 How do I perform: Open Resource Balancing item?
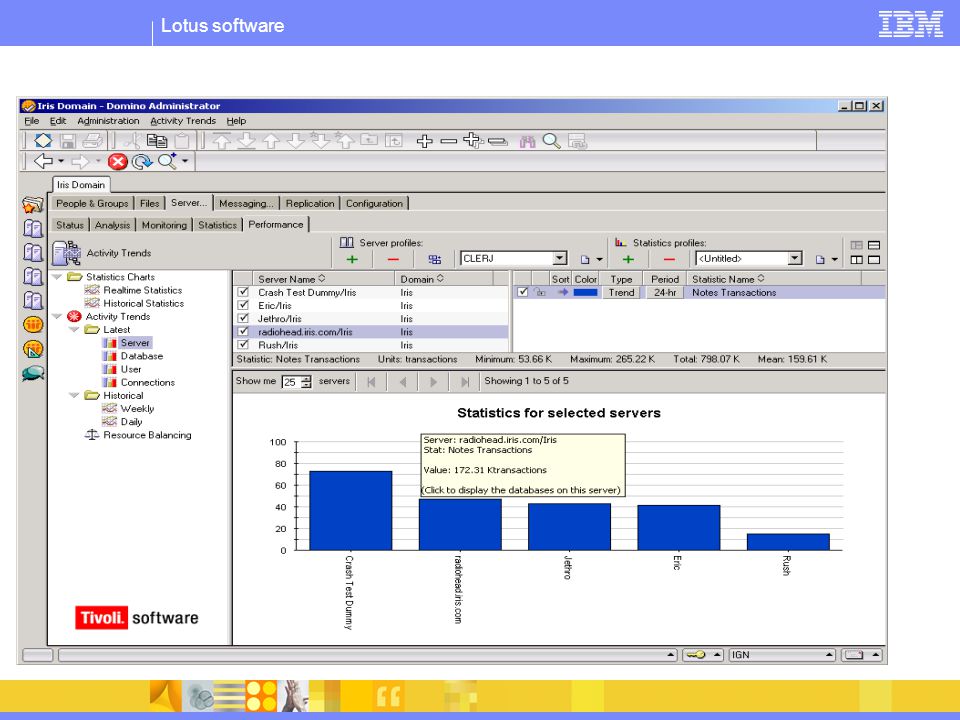pos(147,435)
